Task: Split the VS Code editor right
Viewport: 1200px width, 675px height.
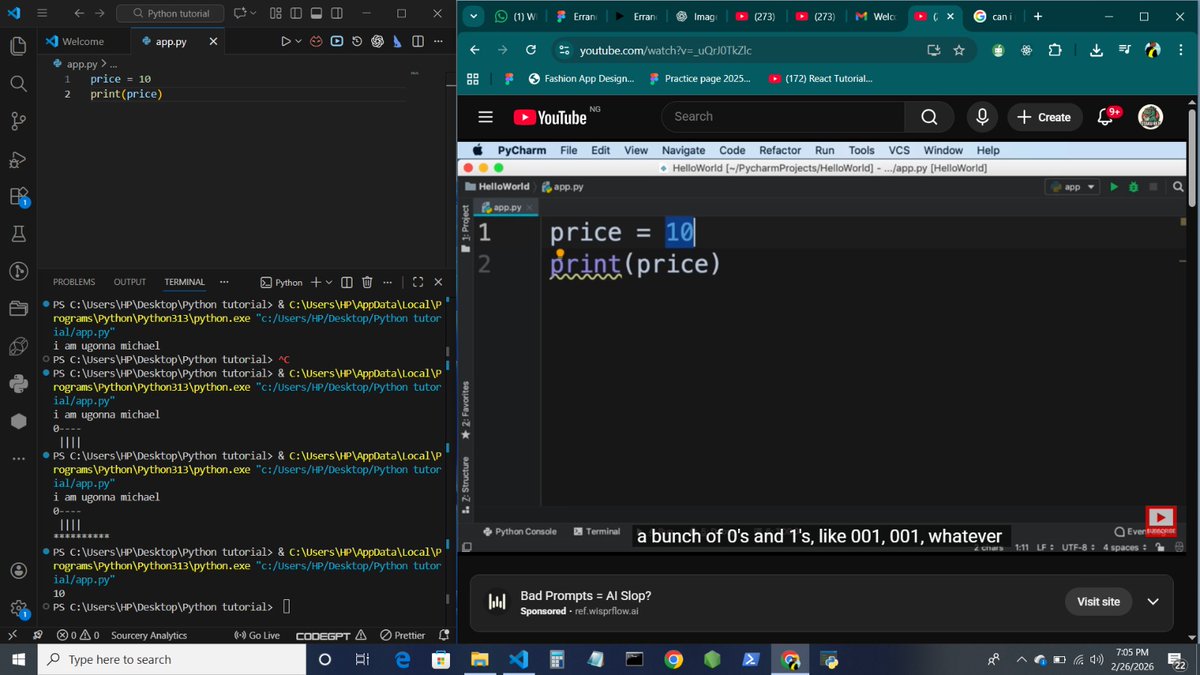Action: [416, 41]
